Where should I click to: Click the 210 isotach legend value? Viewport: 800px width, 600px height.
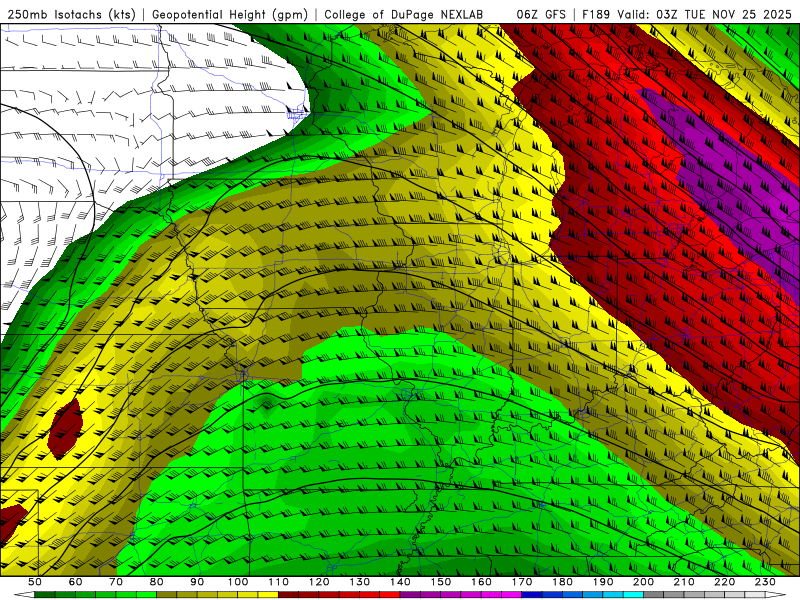tap(684, 582)
